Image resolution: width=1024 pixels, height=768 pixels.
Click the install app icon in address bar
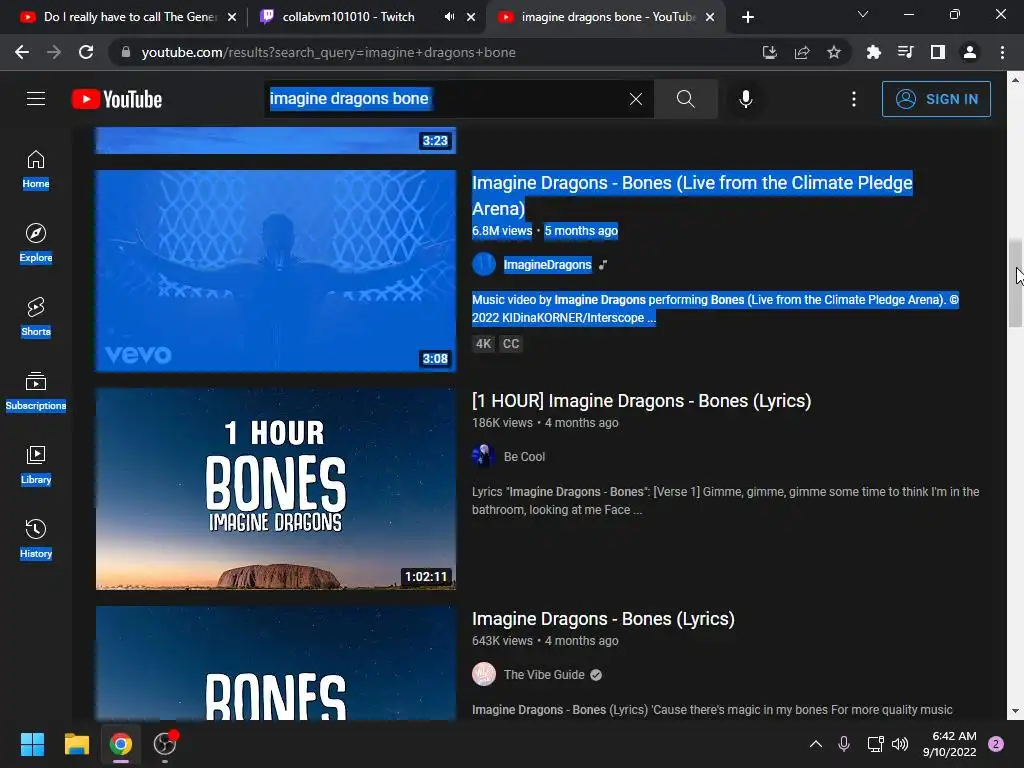[x=770, y=52]
